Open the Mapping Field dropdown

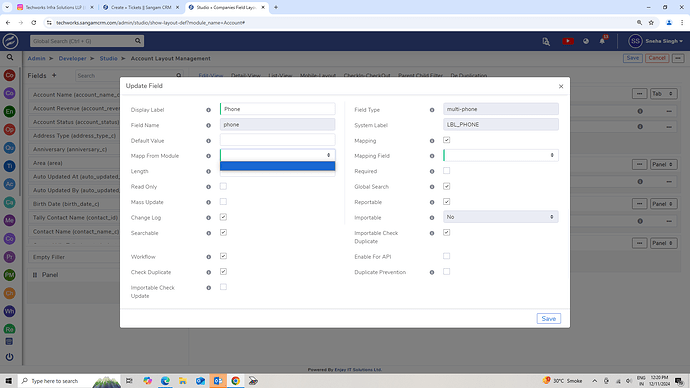501,155
